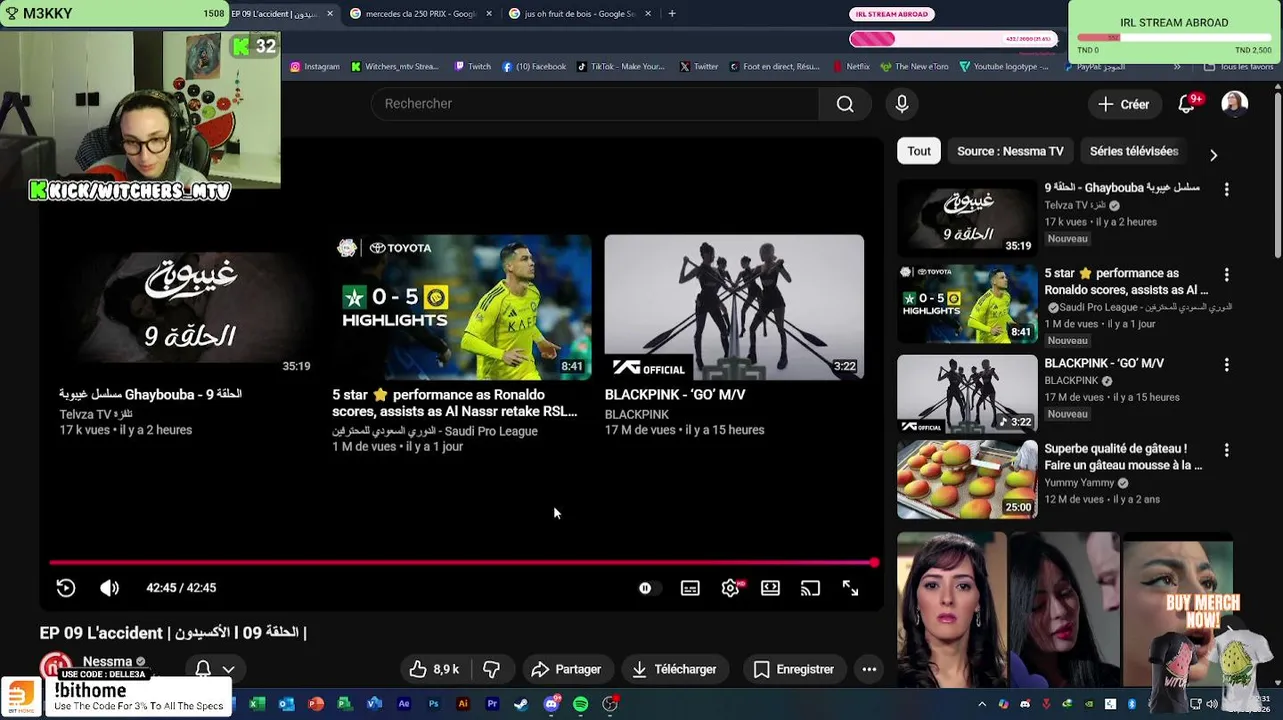Image resolution: width=1283 pixels, height=720 pixels.
Task: Play end-screen Ronaldo highlights suggestion
Action: tap(461, 307)
